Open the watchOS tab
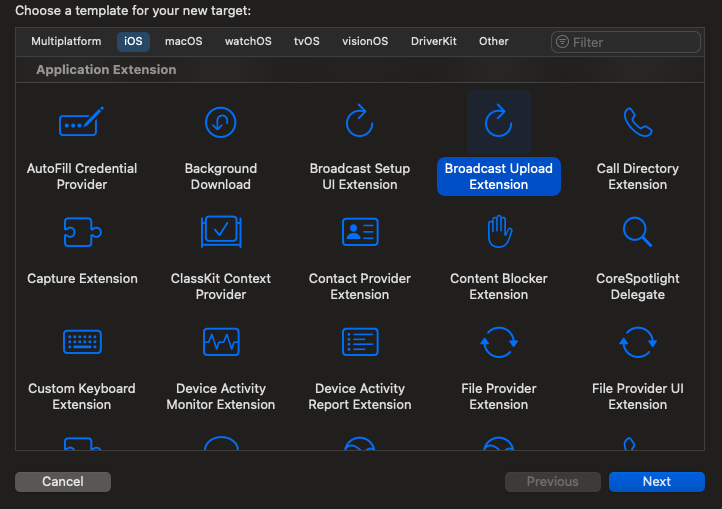This screenshot has width=722, height=509. click(x=248, y=41)
